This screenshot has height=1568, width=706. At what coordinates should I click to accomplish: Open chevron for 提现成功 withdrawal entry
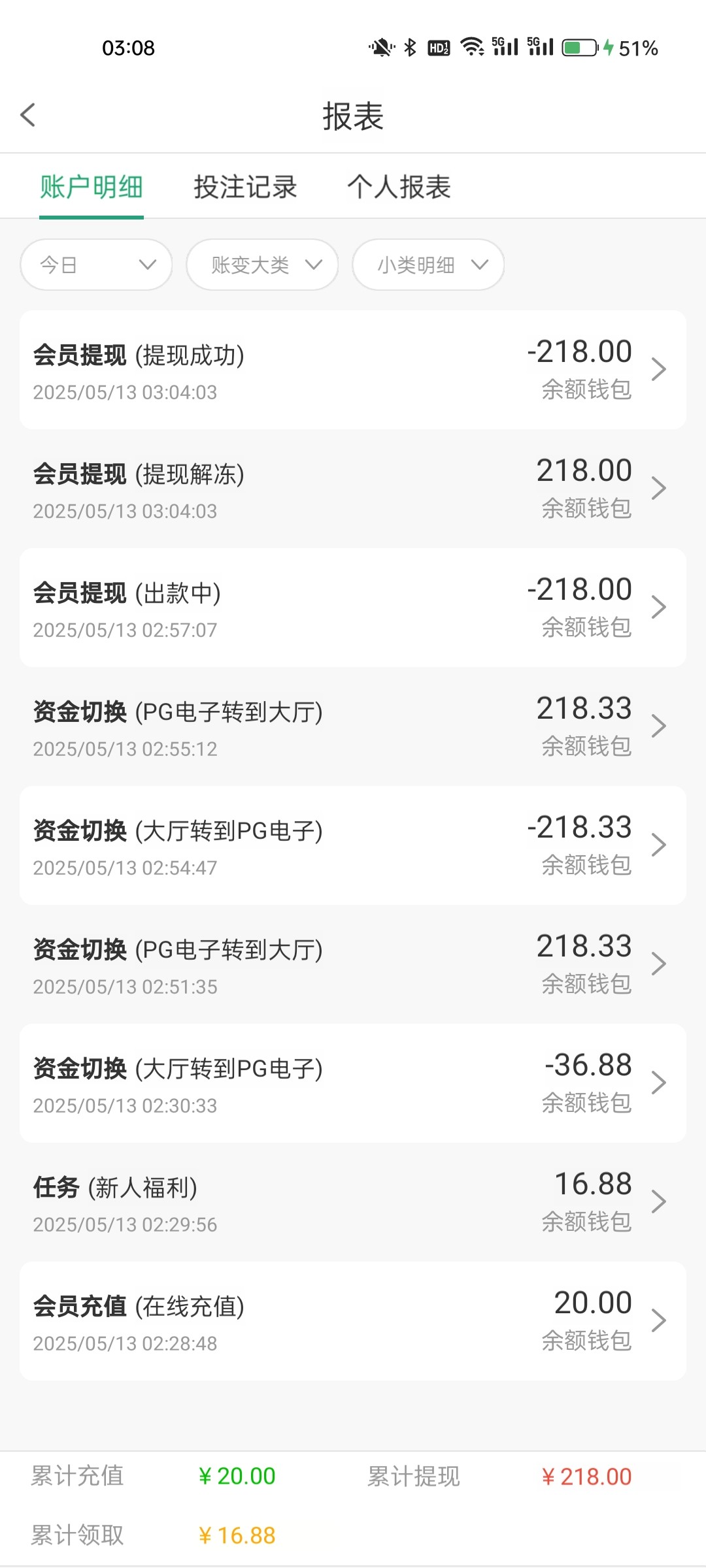[x=658, y=370]
